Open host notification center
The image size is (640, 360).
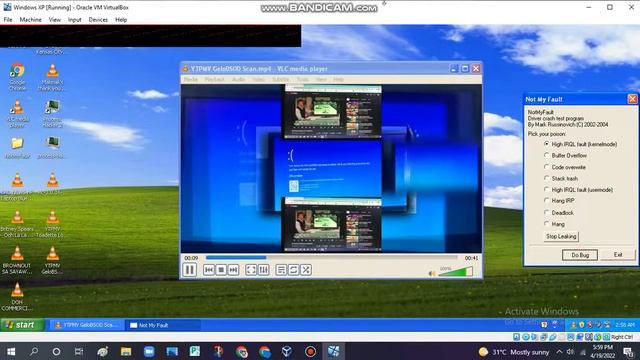pyautogui.click(x=628, y=351)
